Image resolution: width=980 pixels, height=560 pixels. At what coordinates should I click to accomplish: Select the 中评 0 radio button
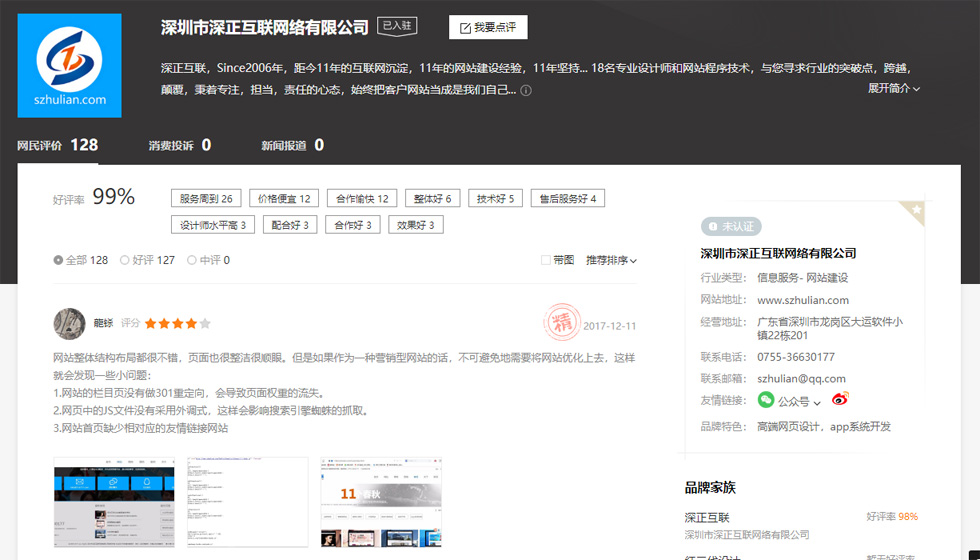click(x=192, y=260)
